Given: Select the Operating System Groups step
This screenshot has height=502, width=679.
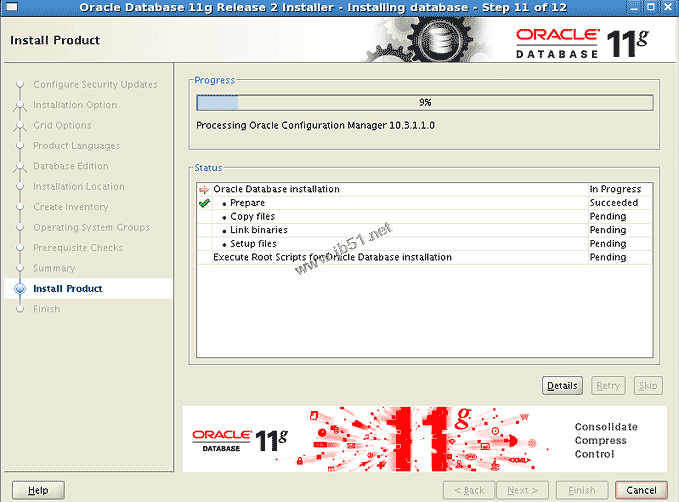Looking at the screenshot, I should pyautogui.click(x=91, y=227).
